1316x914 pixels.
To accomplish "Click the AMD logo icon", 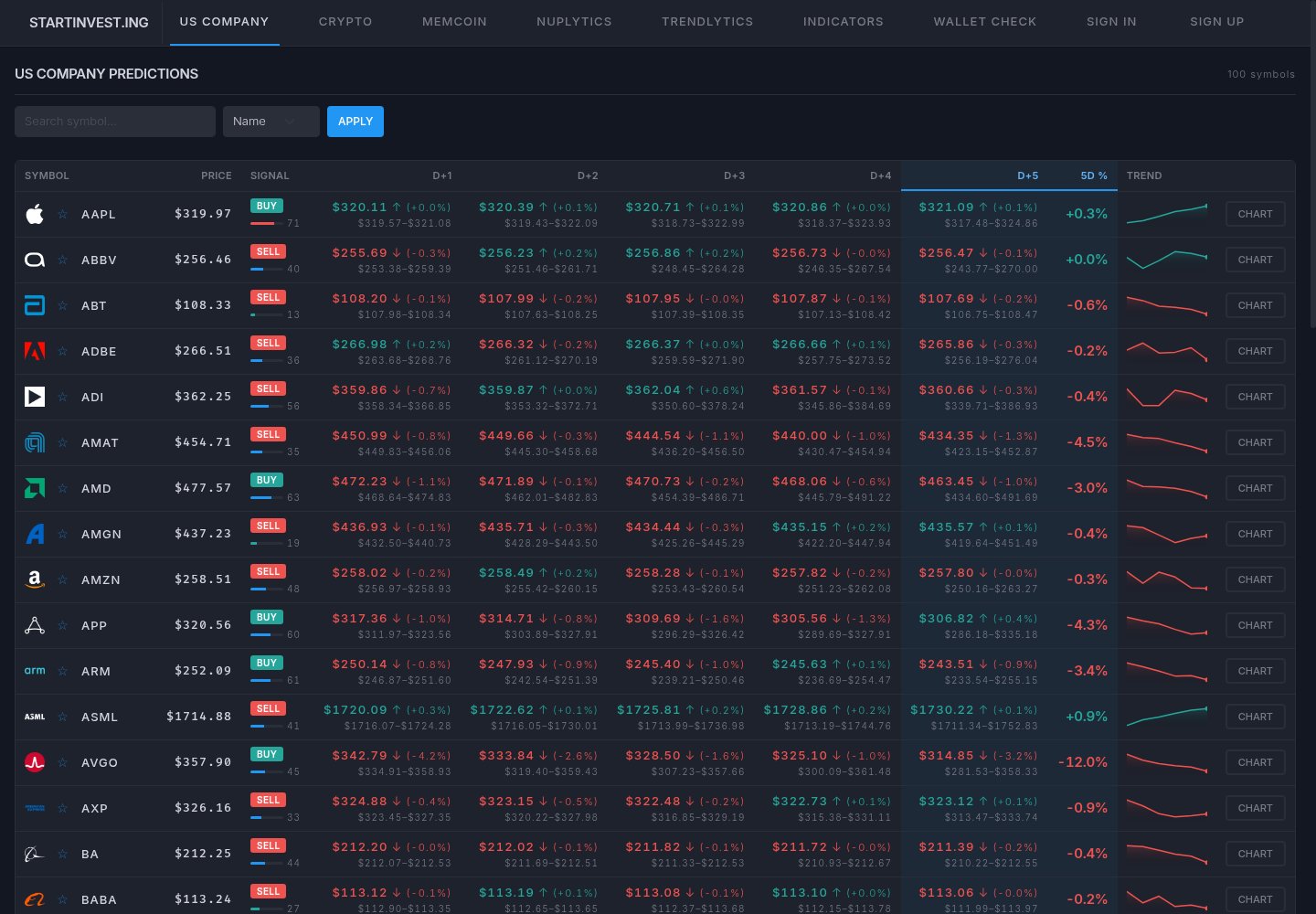I will pyautogui.click(x=35, y=488).
